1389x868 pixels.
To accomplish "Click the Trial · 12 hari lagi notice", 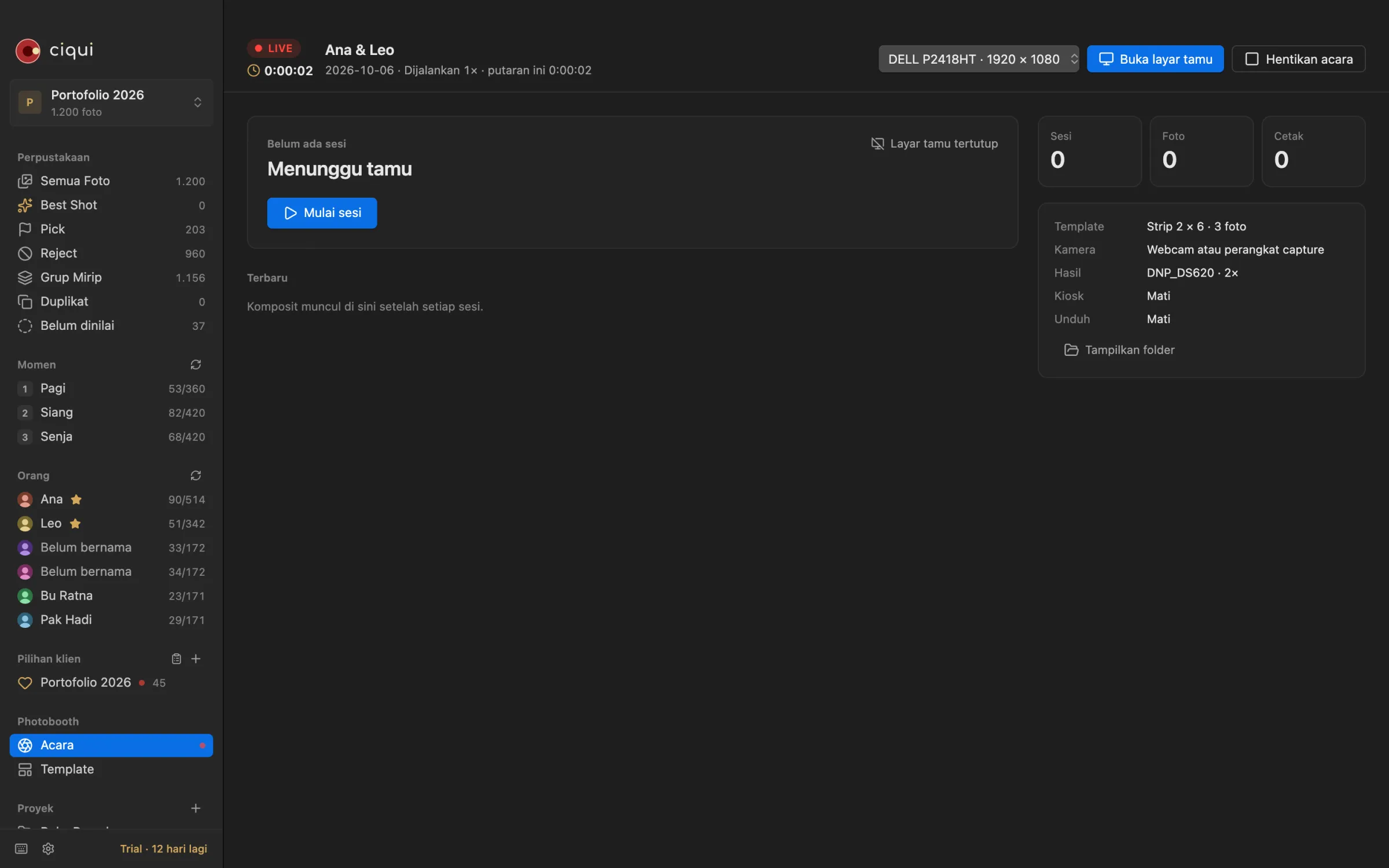I will [164, 848].
